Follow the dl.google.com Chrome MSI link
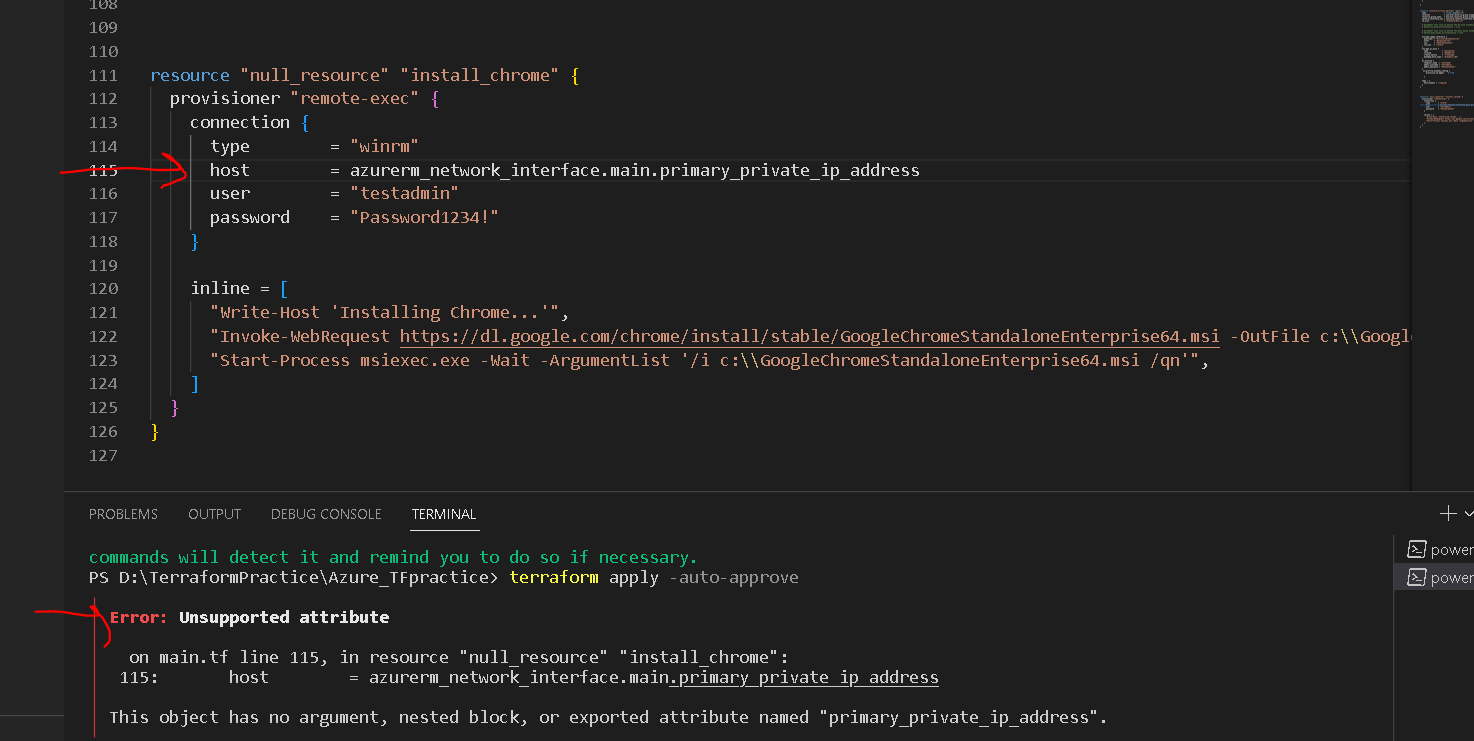 click(810, 336)
